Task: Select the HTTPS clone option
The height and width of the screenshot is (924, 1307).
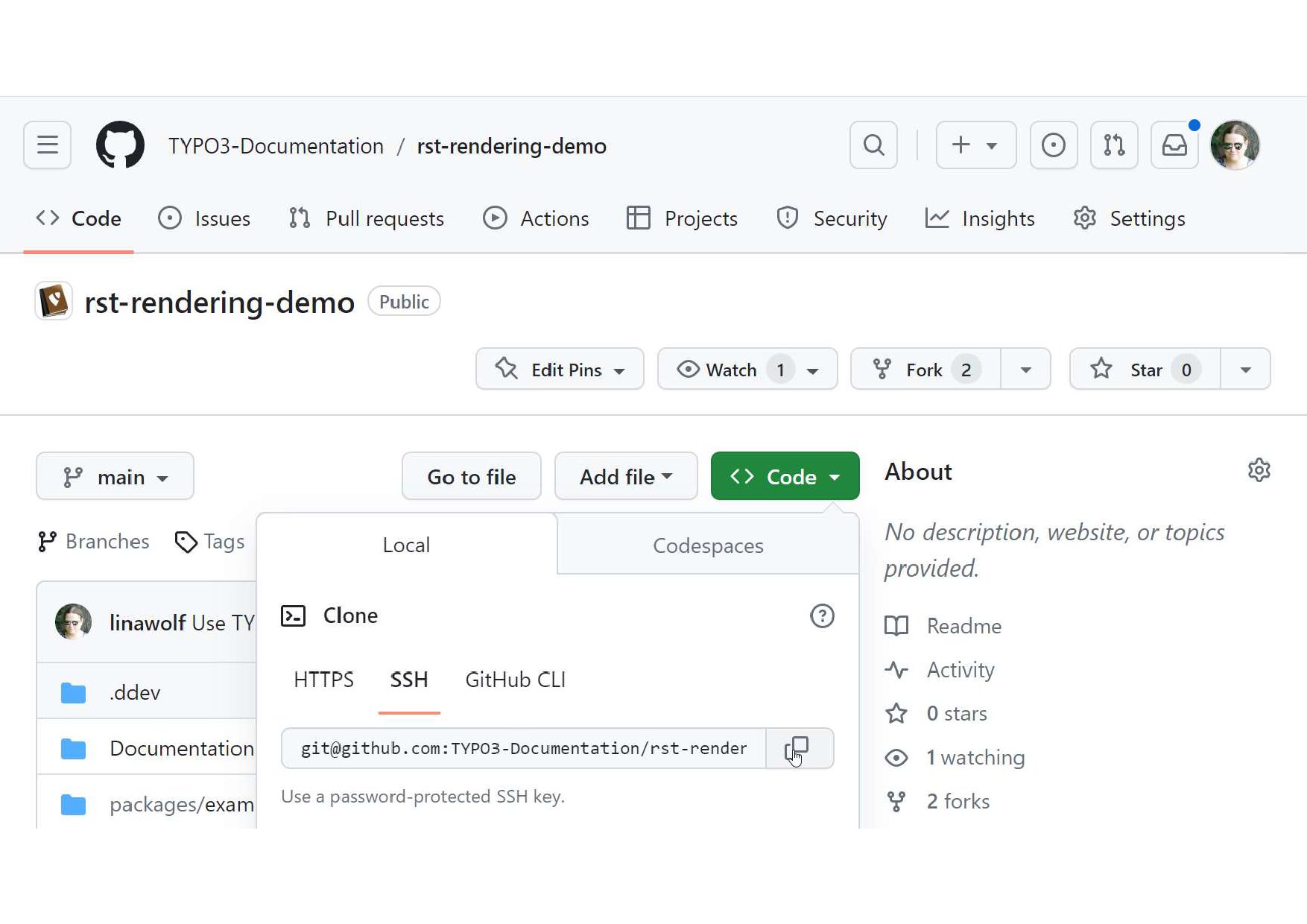Action: click(323, 680)
